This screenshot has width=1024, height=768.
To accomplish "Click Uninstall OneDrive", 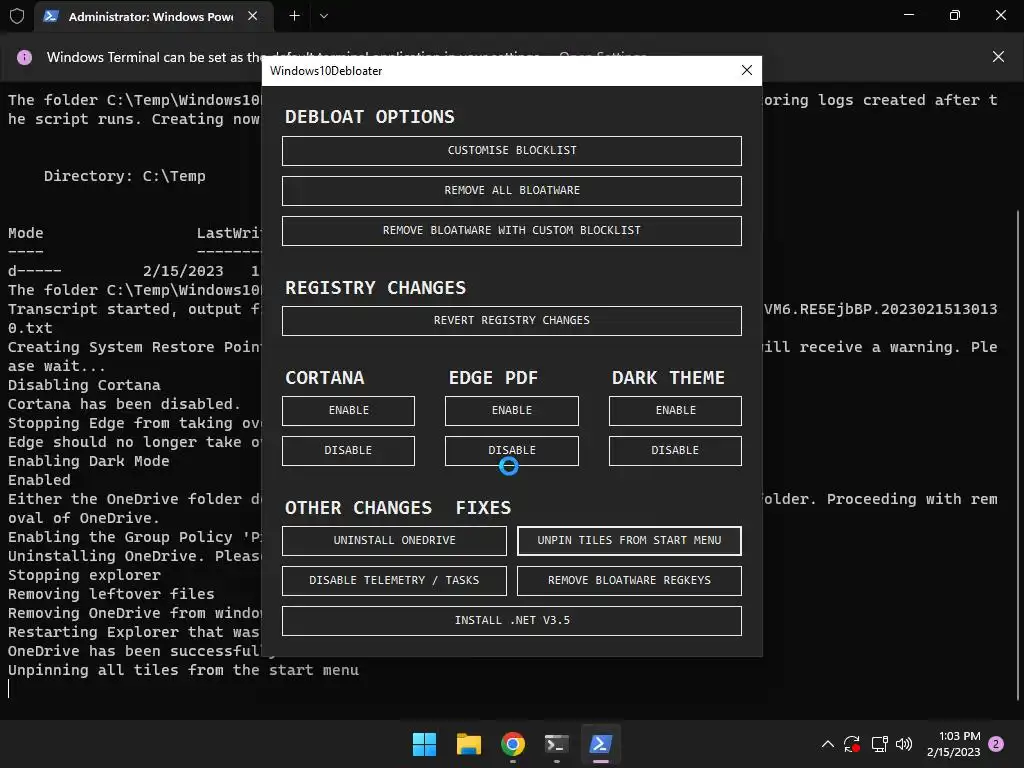I will tap(394, 541).
